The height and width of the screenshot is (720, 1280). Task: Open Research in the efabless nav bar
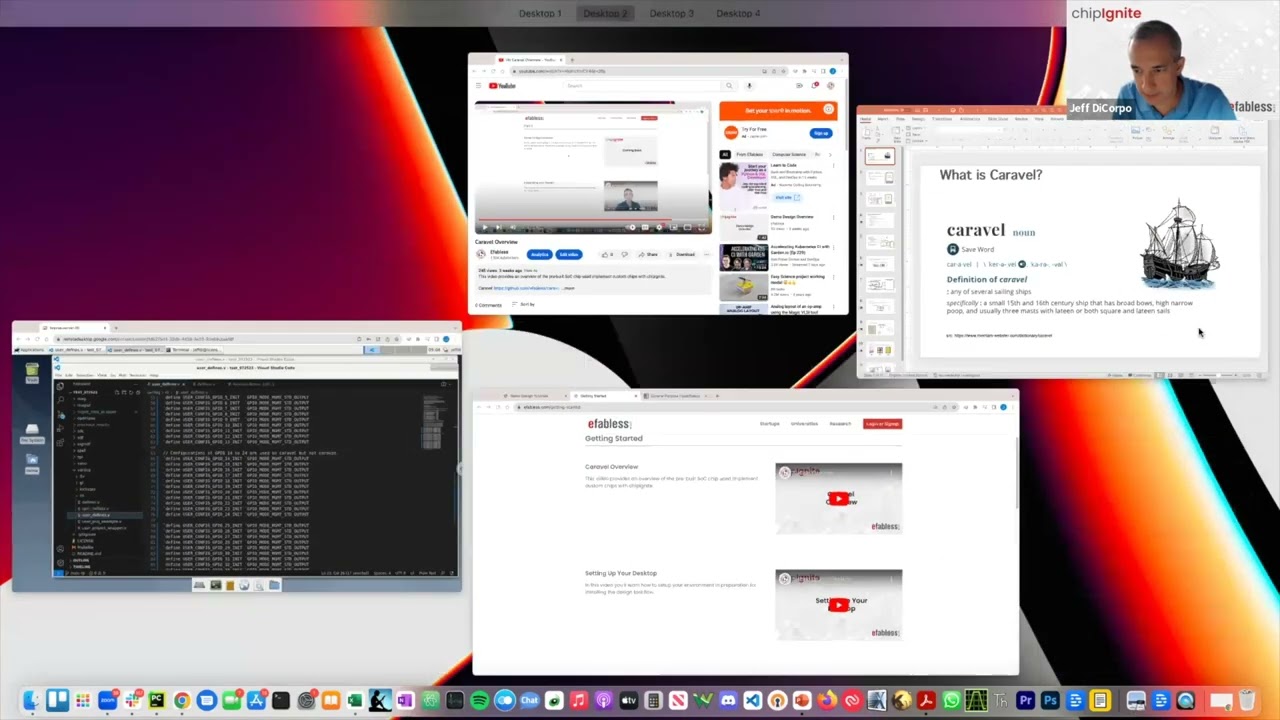point(840,424)
